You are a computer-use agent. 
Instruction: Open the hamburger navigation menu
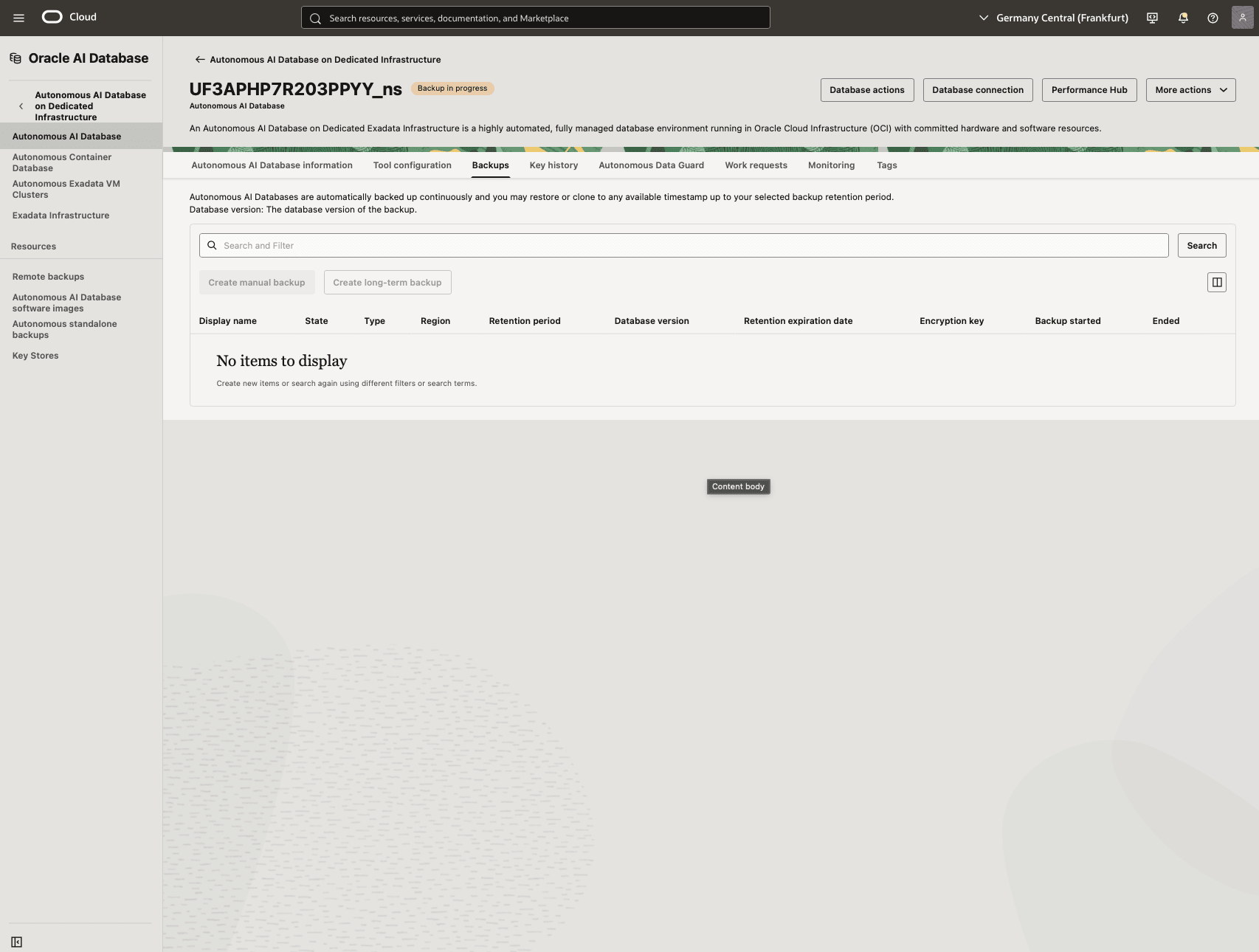[x=19, y=18]
